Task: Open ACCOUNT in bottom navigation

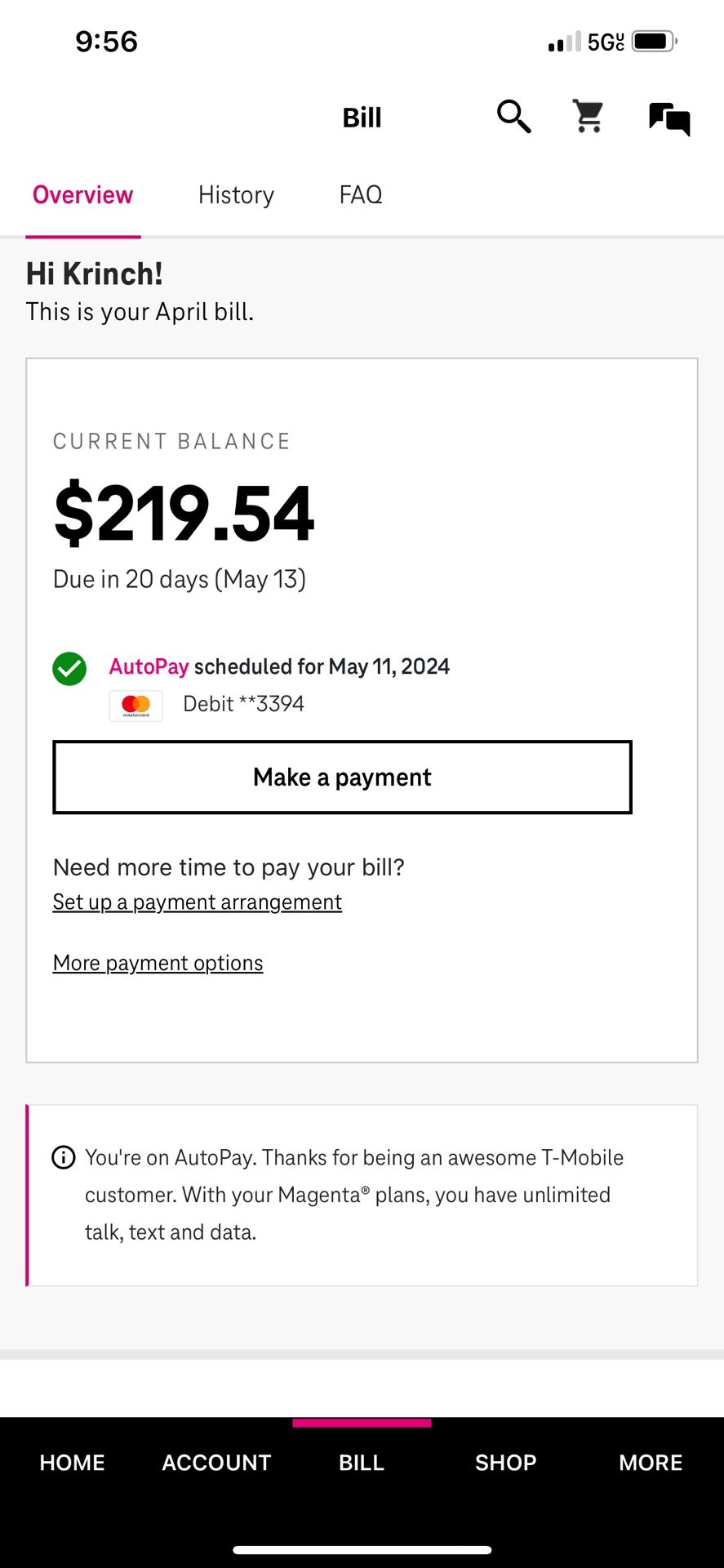Action: 216,1463
